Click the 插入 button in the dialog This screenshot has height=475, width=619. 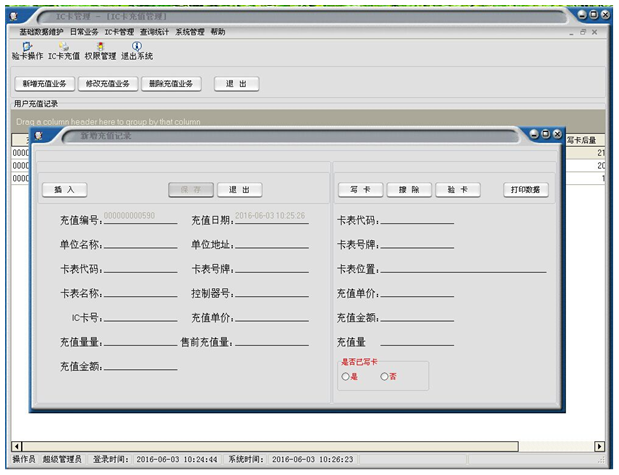(x=64, y=190)
